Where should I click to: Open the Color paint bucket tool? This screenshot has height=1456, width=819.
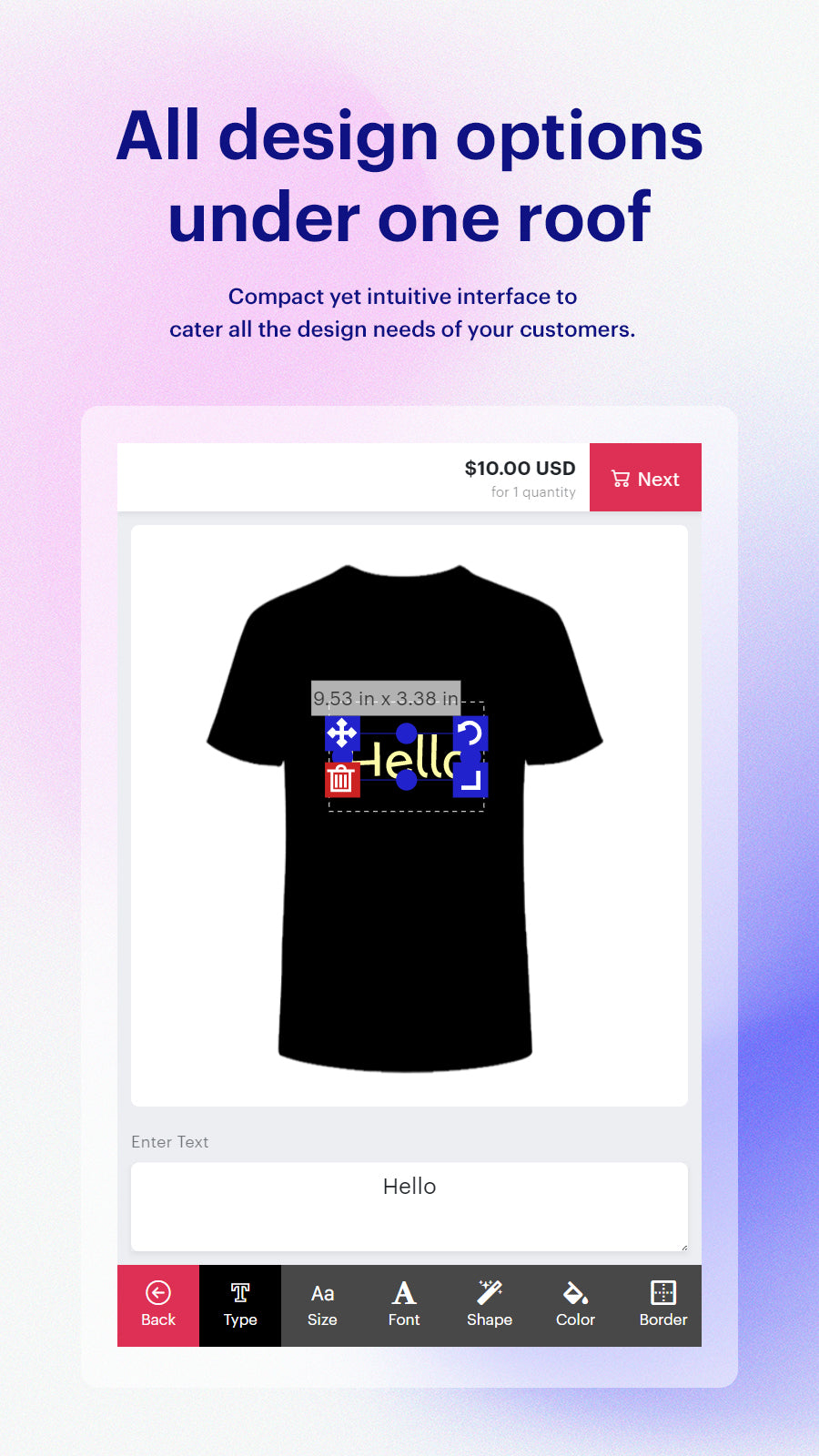pyautogui.click(x=575, y=1306)
